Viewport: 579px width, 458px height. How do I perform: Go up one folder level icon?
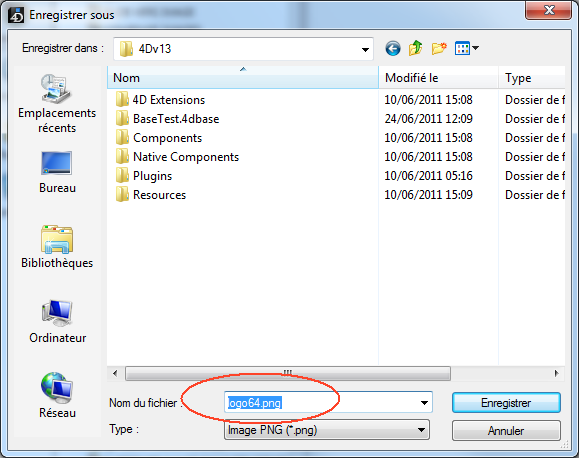pos(416,48)
